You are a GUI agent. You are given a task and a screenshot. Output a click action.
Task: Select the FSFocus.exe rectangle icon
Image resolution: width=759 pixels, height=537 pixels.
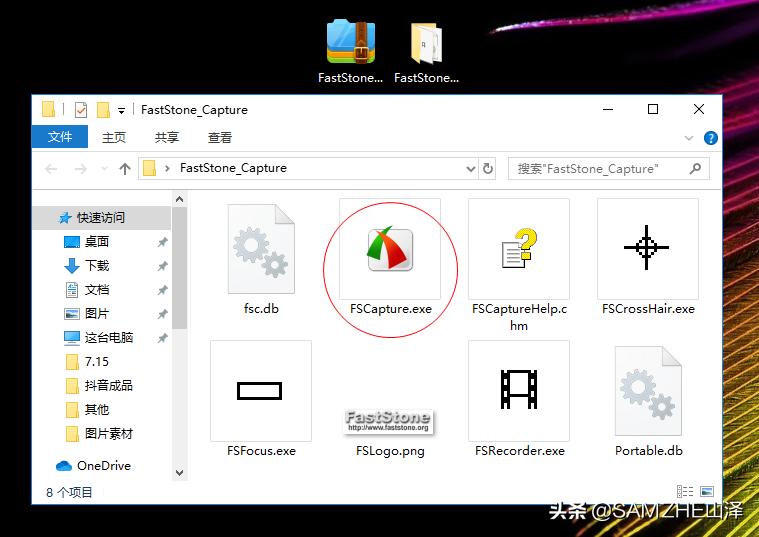[x=259, y=391]
